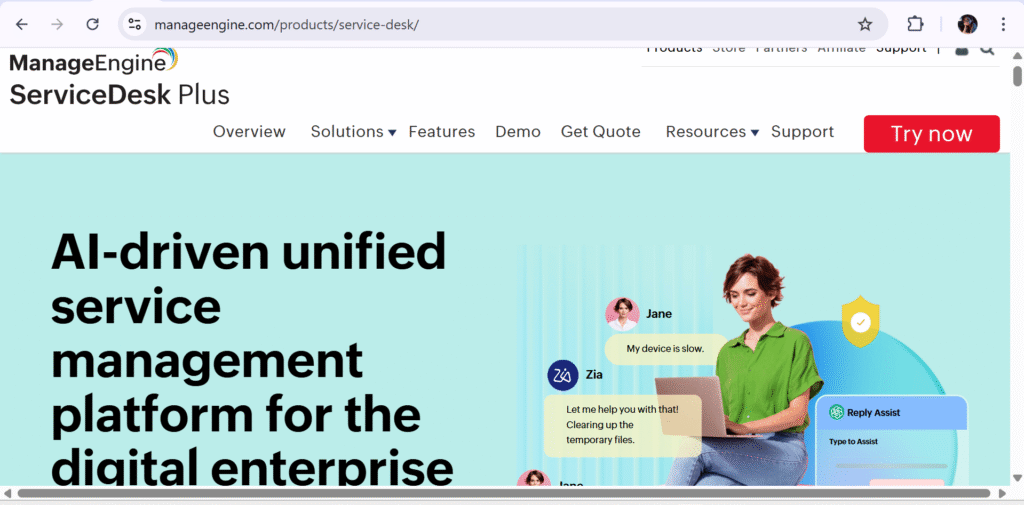Viewport: 1024px width, 505px height.
Task: Click the 'AI-driven unified' headline text
Action: tap(248, 251)
